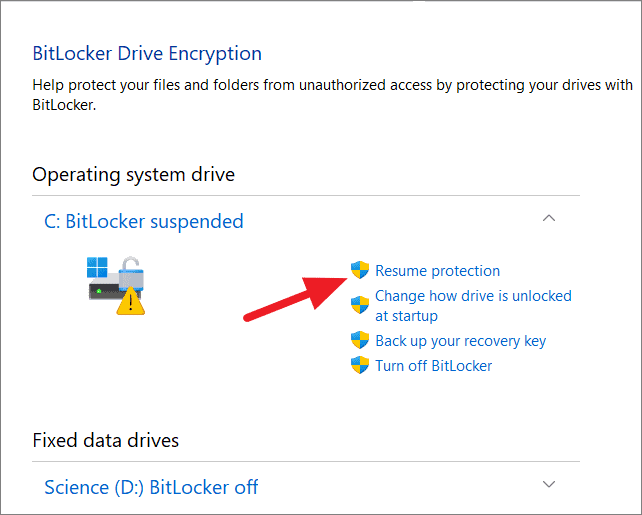Select Change how drive is unlocked at startup
The width and height of the screenshot is (642, 515).
pyautogui.click(x=473, y=306)
